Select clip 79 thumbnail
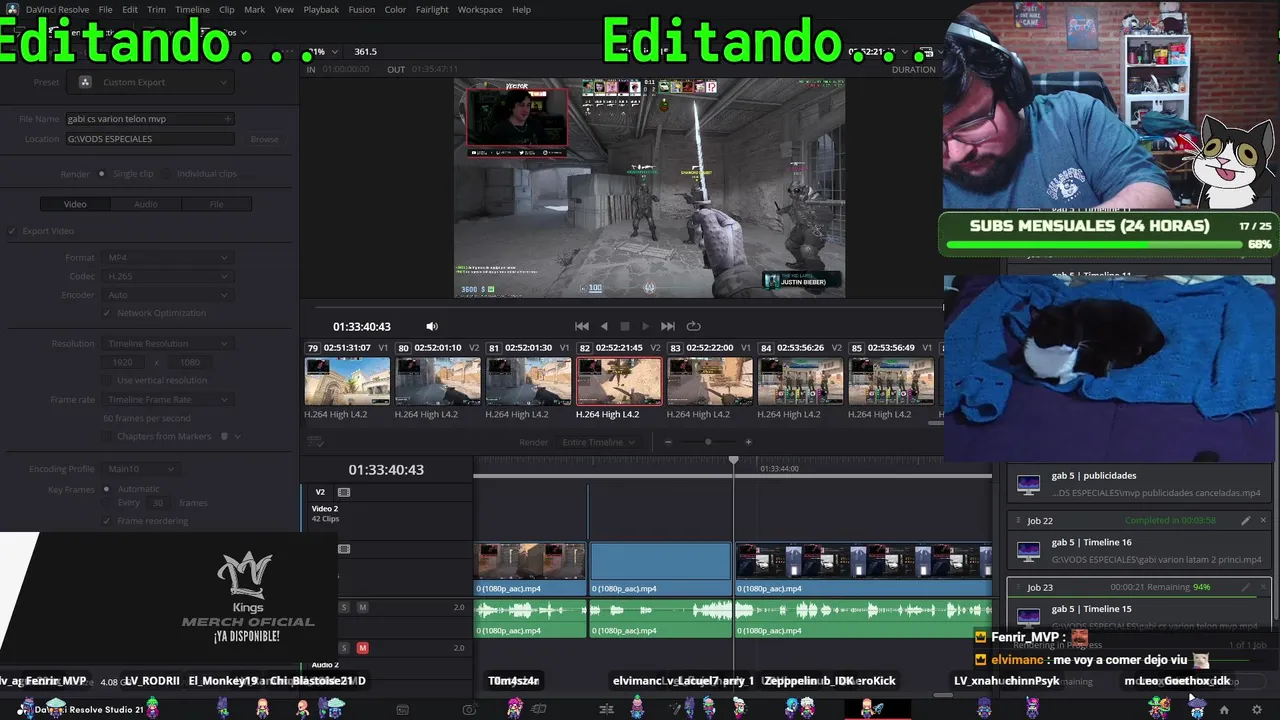The height and width of the screenshot is (720, 1280). coord(347,381)
